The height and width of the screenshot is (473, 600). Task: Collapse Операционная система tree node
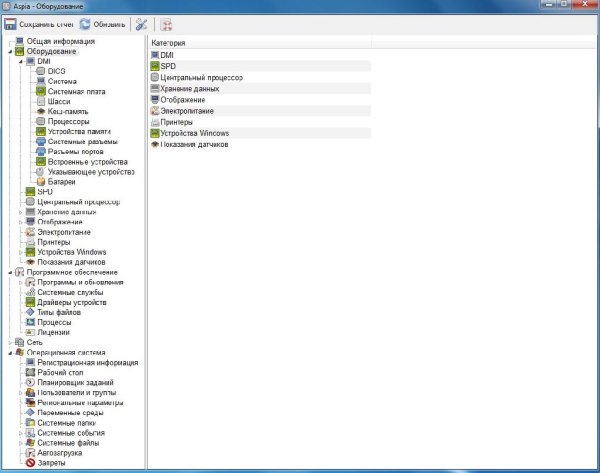point(10,352)
